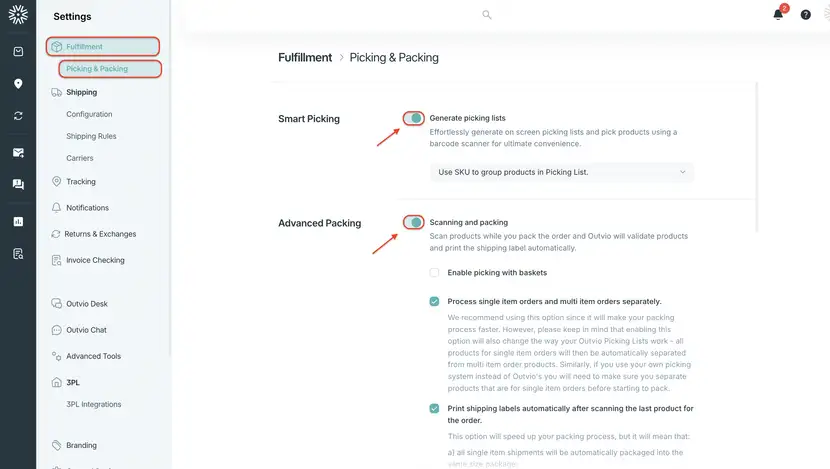Enable picking with baskets checkbox
Viewport: 830px width, 469px height.
(434, 273)
